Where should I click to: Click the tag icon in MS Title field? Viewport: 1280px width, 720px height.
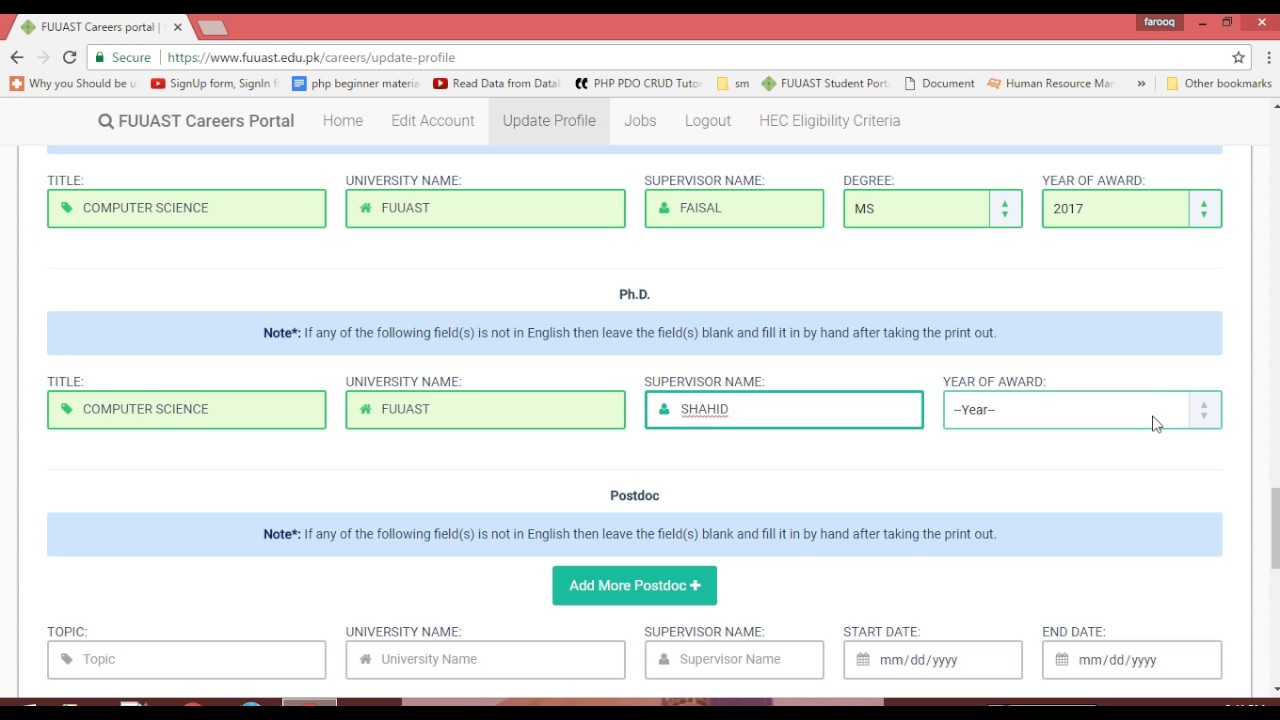(67, 208)
